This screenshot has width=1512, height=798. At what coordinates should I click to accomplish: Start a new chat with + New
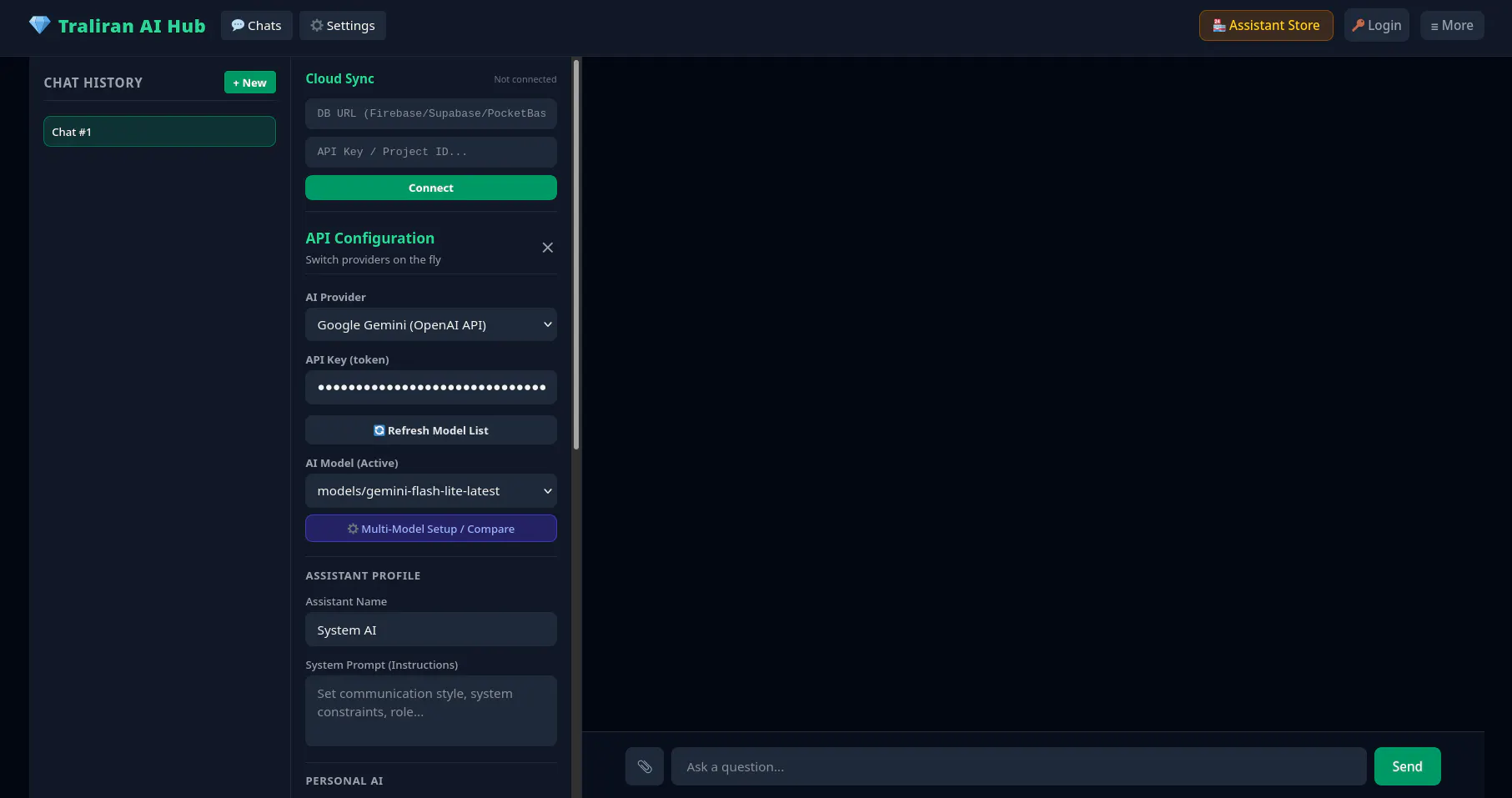[250, 83]
